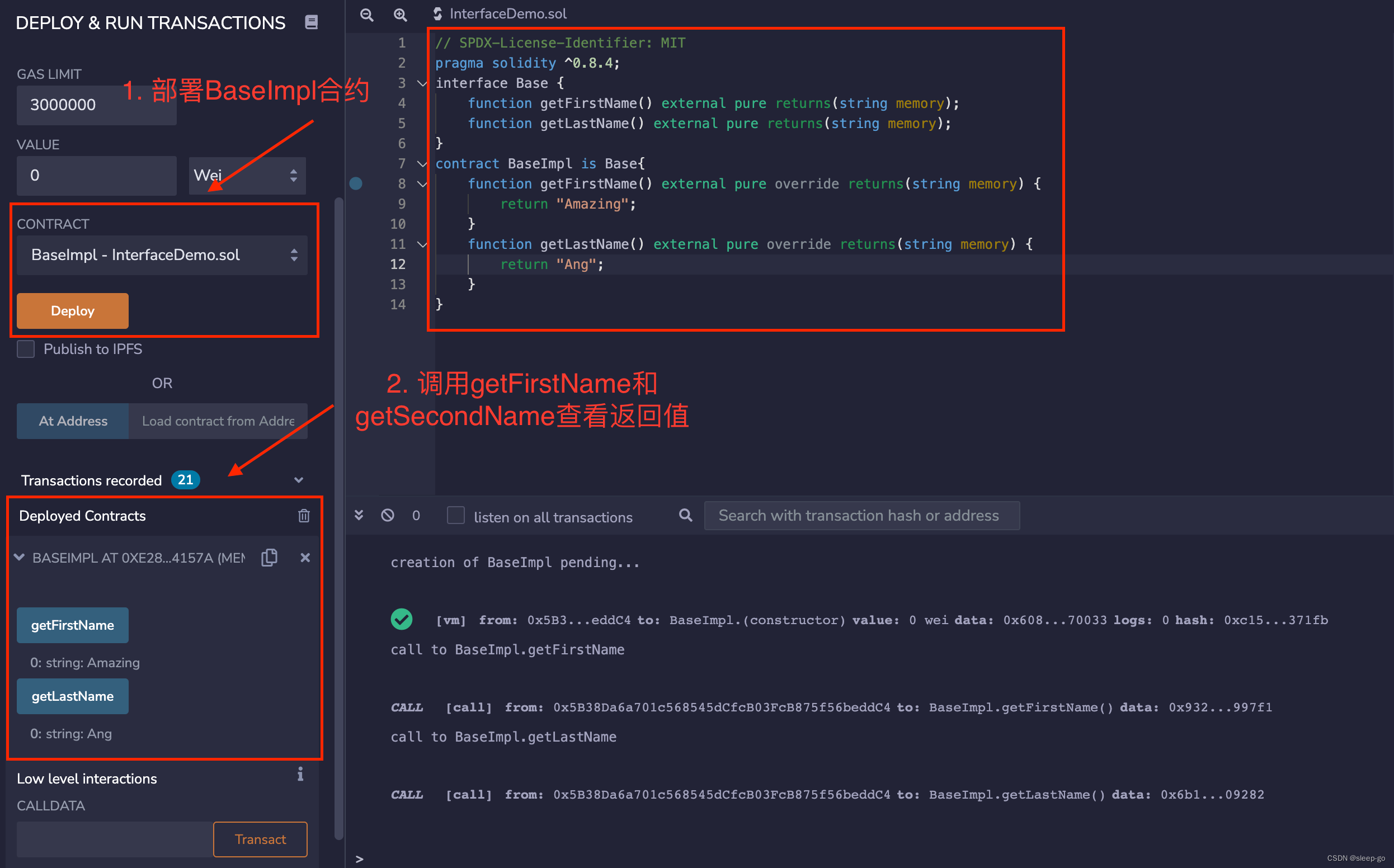Viewport: 1394px width, 868px height.
Task: Open the contract selection dropdown
Action: click(x=162, y=255)
